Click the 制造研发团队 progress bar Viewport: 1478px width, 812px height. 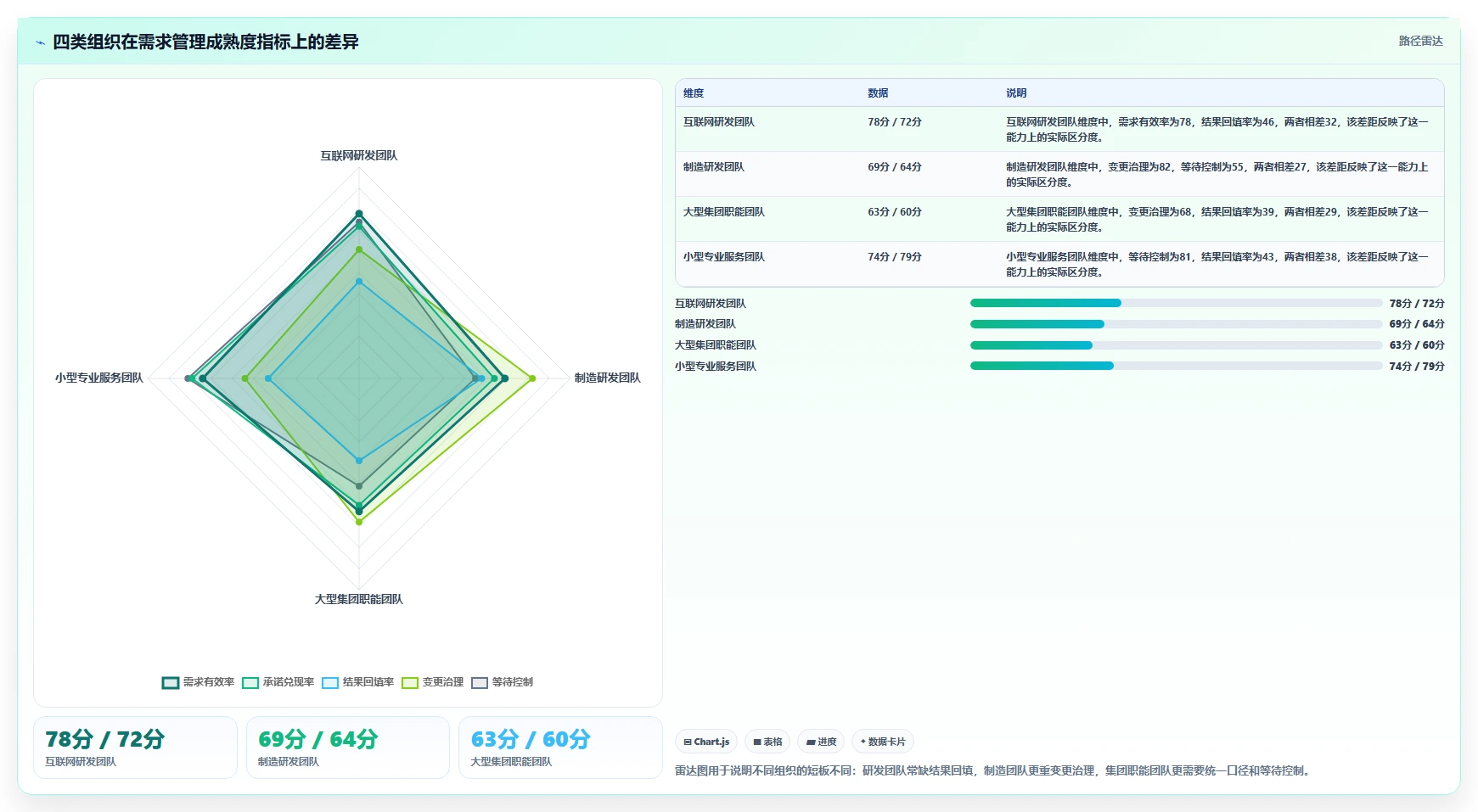[1177, 324]
